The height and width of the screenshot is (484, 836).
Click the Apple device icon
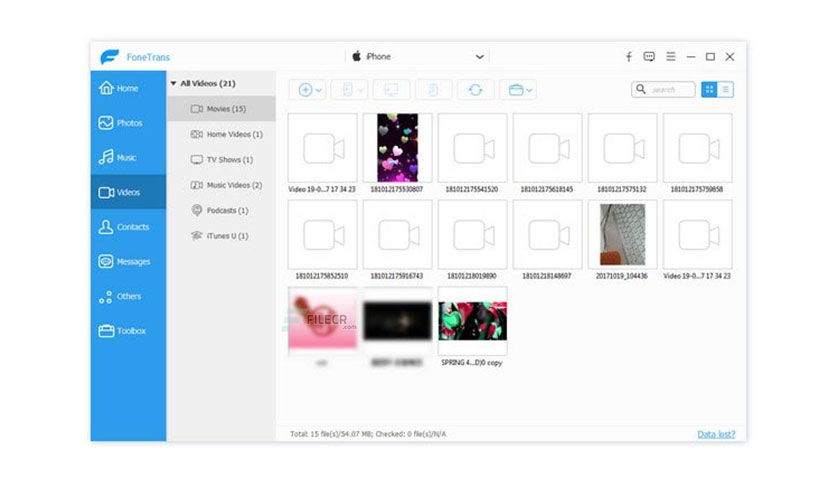[x=357, y=56]
